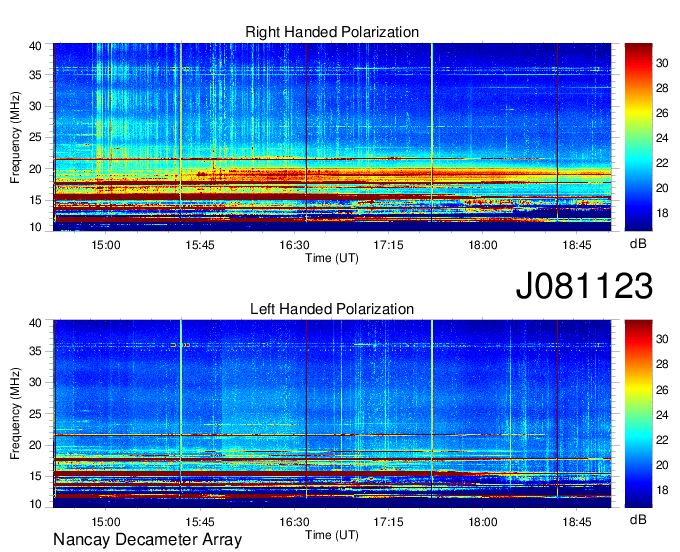Image resolution: width=680 pixels, height=552 pixels.
Task: Click the 10 MHz tick of Left Handed plot
Action: point(35,504)
